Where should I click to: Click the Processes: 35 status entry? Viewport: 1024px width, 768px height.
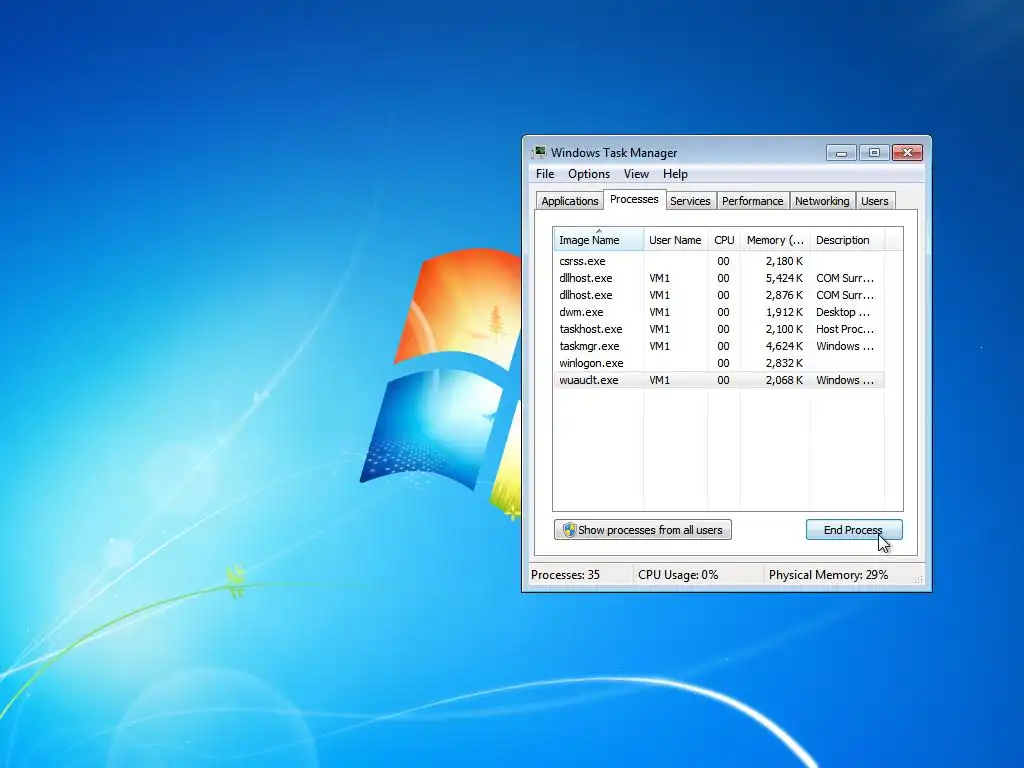[565, 575]
